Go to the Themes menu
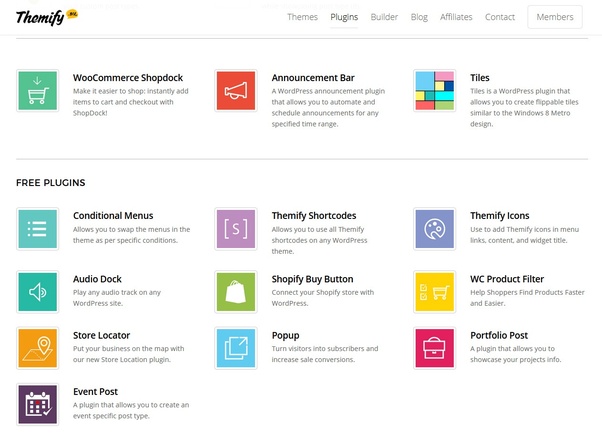The height and width of the screenshot is (435, 602). pos(303,17)
